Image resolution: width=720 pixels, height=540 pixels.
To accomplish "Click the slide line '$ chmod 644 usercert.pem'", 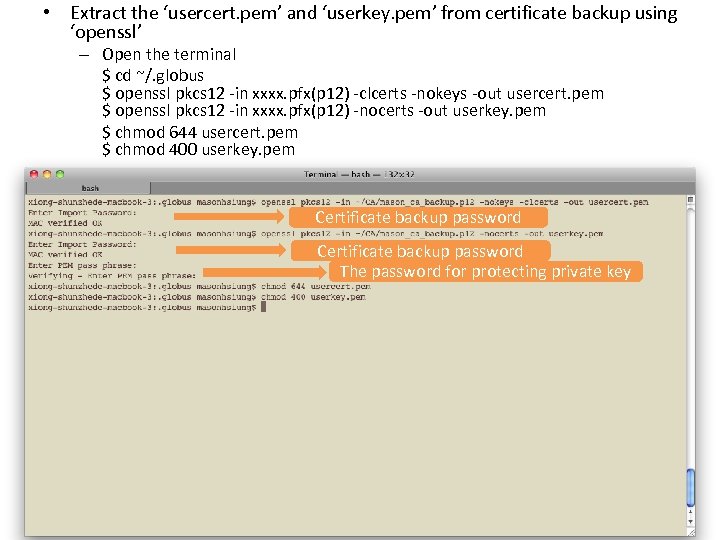I will pos(200,133).
